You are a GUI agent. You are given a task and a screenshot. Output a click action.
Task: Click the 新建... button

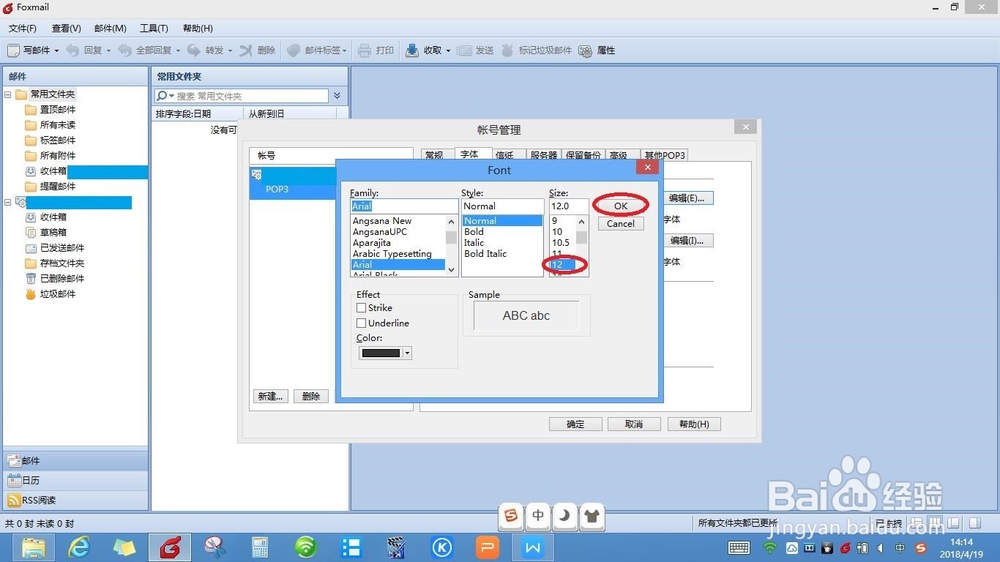[270, 396]
